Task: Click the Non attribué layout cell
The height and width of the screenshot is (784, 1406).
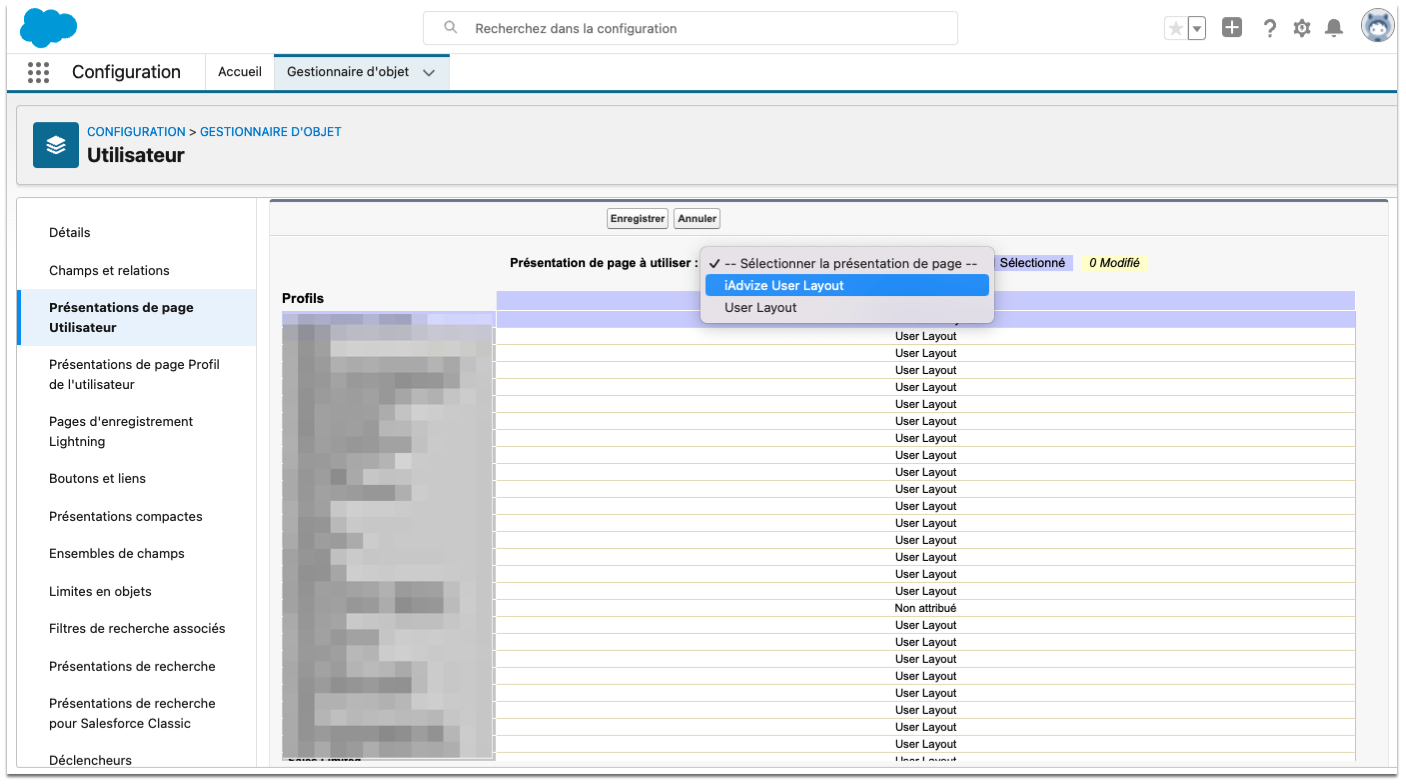Action: [x=925, y=608]
